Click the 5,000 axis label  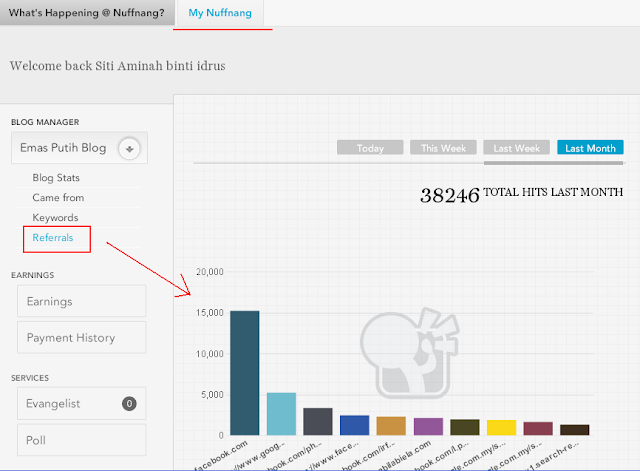click(212, 395)
